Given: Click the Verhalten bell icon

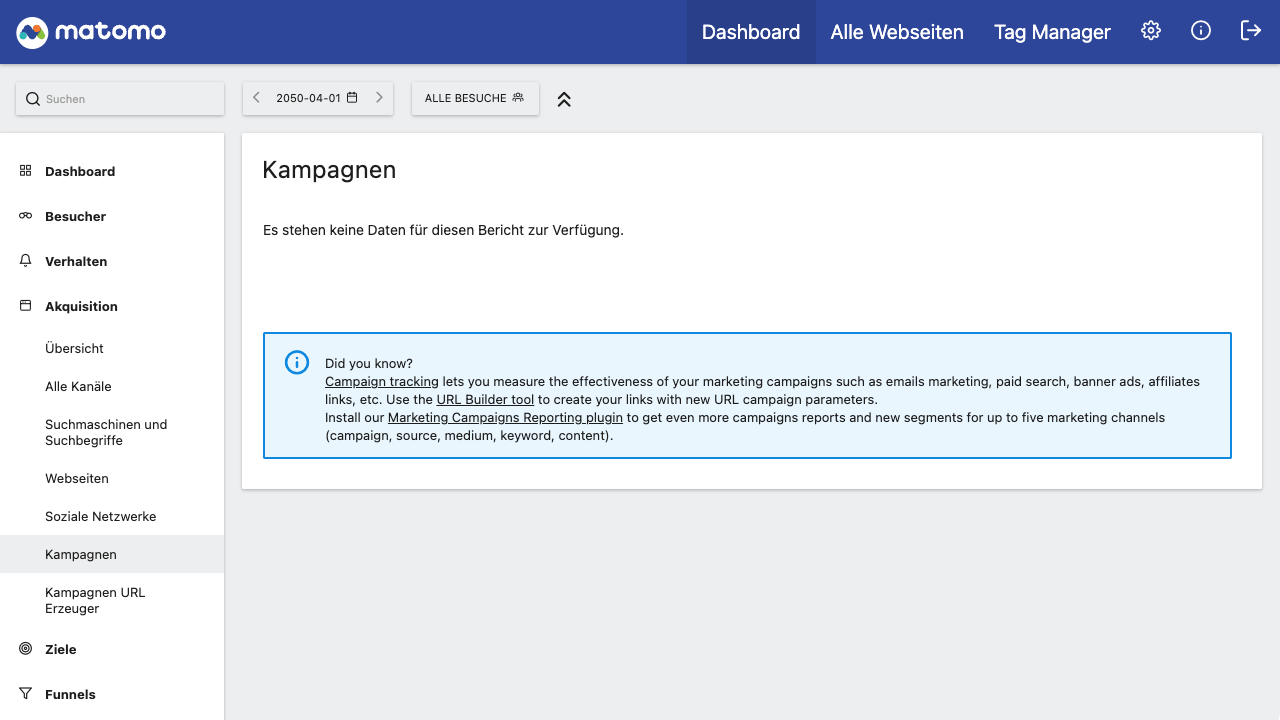Looking at the screenshot, I should [x=26, y=261].
